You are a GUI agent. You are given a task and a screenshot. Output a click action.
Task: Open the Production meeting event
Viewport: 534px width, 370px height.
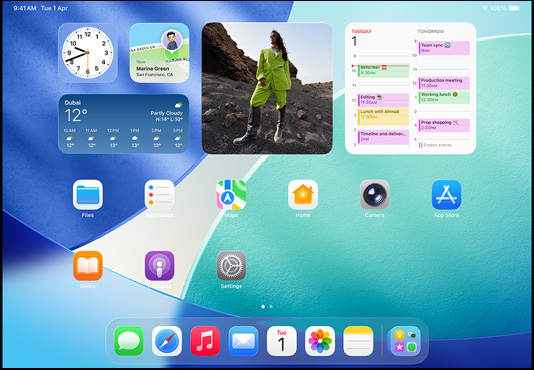(x=444, y=83)
